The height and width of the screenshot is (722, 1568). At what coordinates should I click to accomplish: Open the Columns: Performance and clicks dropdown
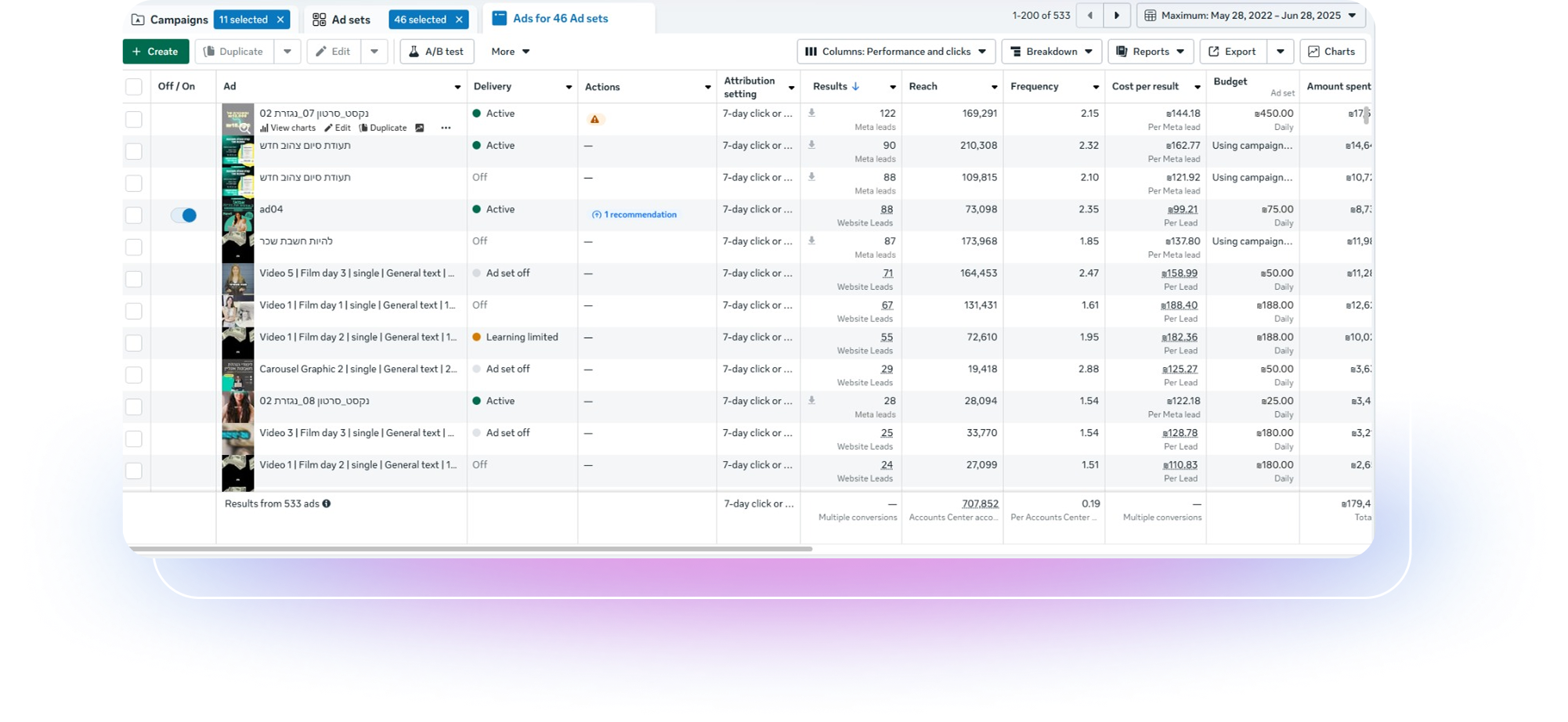(896, 52)
